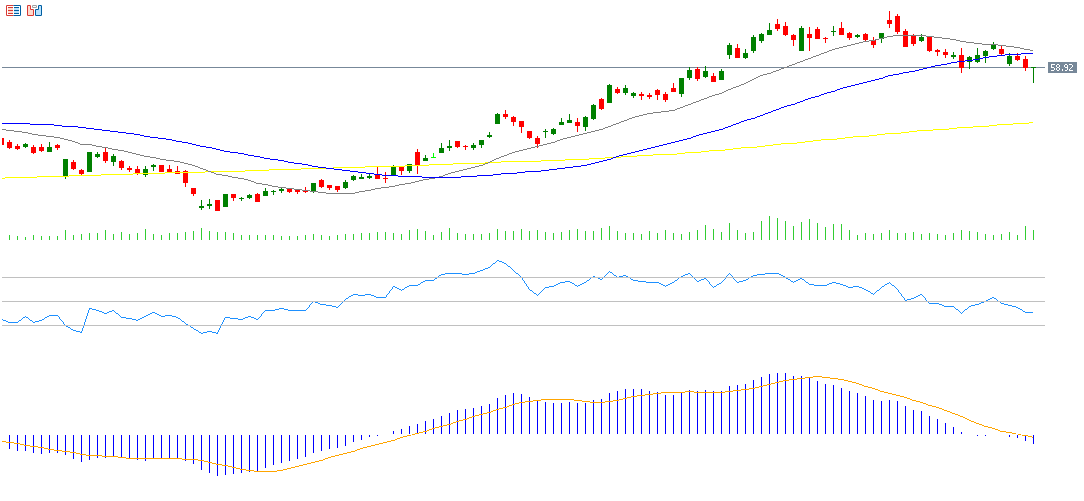Screen dimensions: 1084x501
Task: Click the highest peak of the light-blue oscillator line
Action: click(497, 262)
